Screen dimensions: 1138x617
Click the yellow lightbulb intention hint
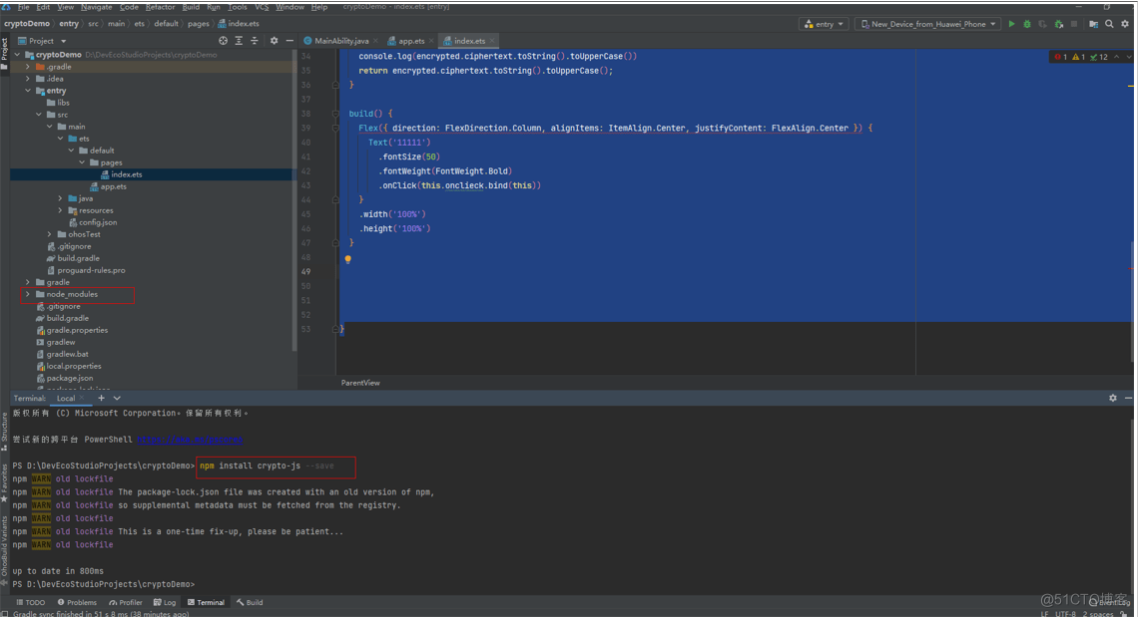pyautogui.click(x=348, y=259)
